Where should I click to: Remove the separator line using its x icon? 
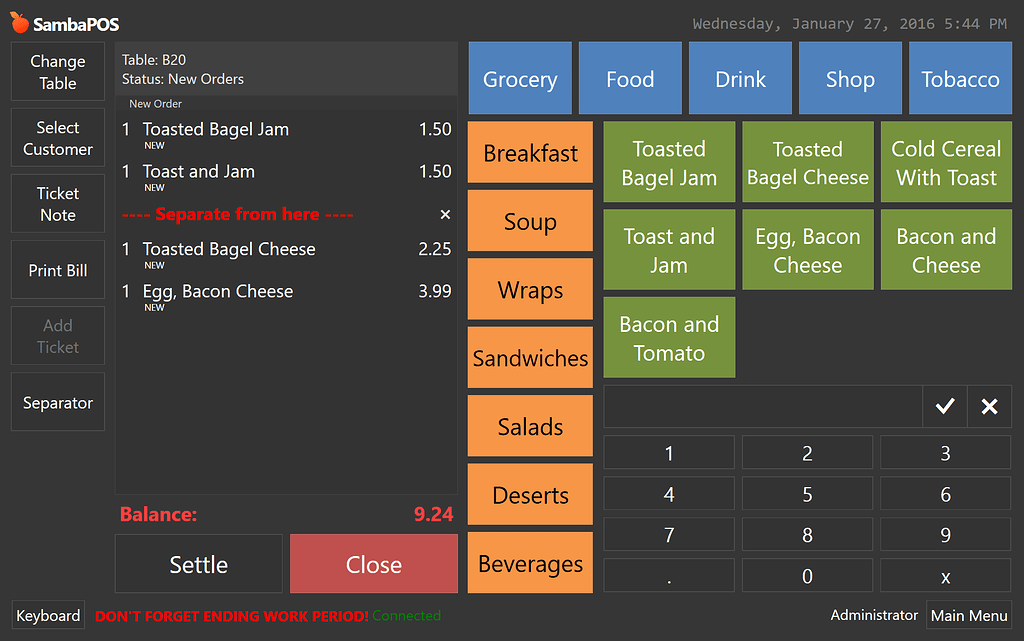click(444, 214)
